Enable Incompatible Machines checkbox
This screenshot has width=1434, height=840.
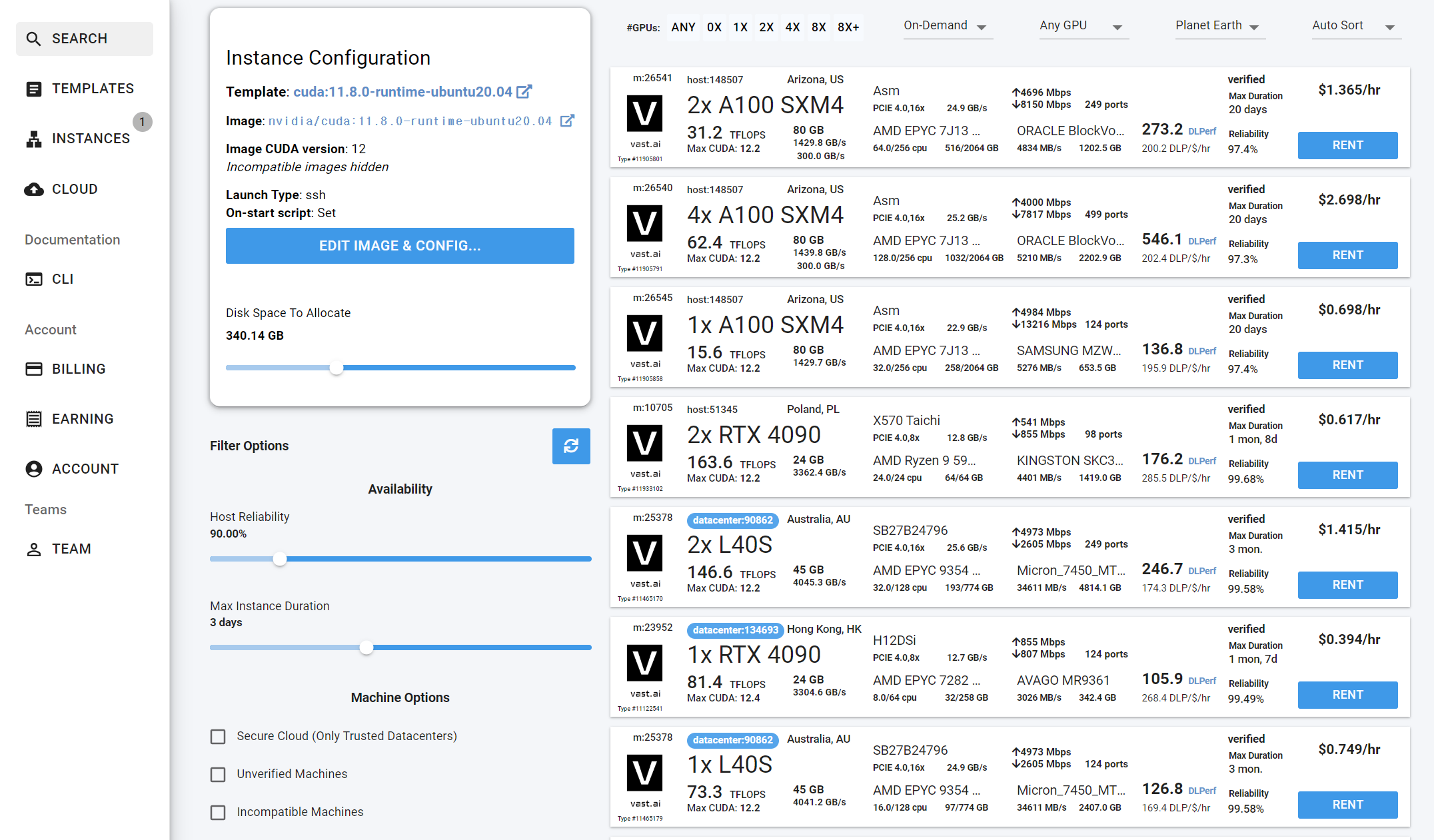218,813
